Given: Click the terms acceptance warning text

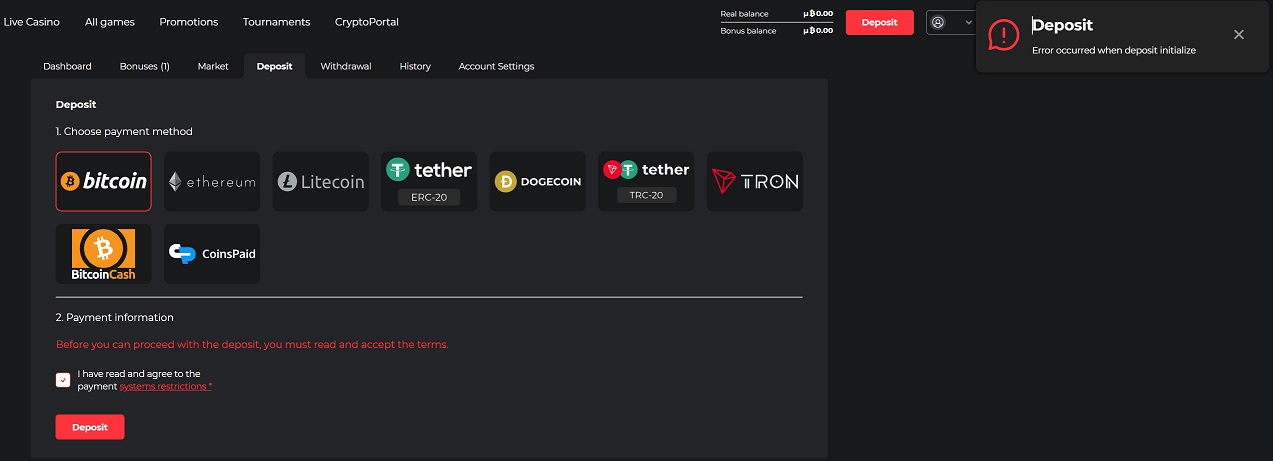Looking at the screenshot, I should pyautogui.click(x=252, y=345).
